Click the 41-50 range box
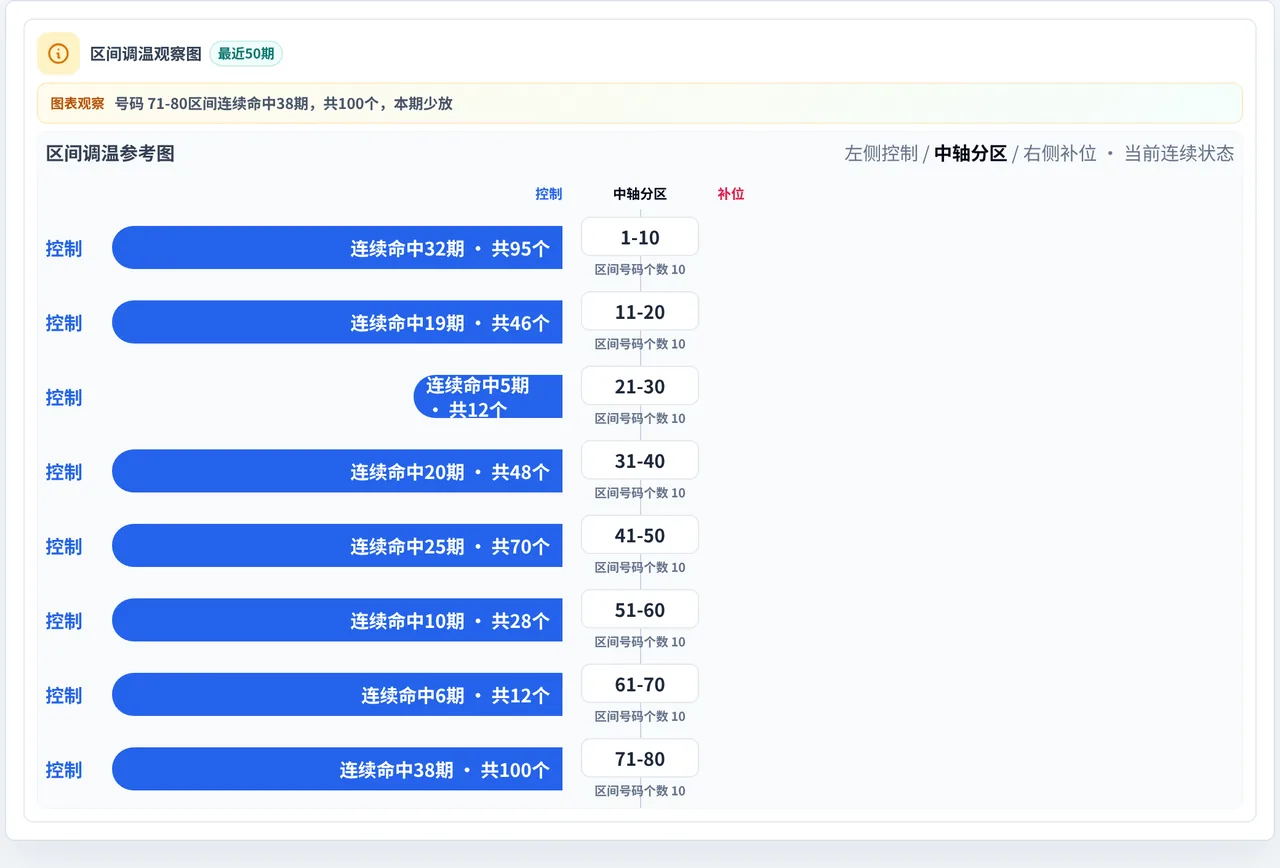The height and width of the screenshot is (868, 1280). point(640,535)
